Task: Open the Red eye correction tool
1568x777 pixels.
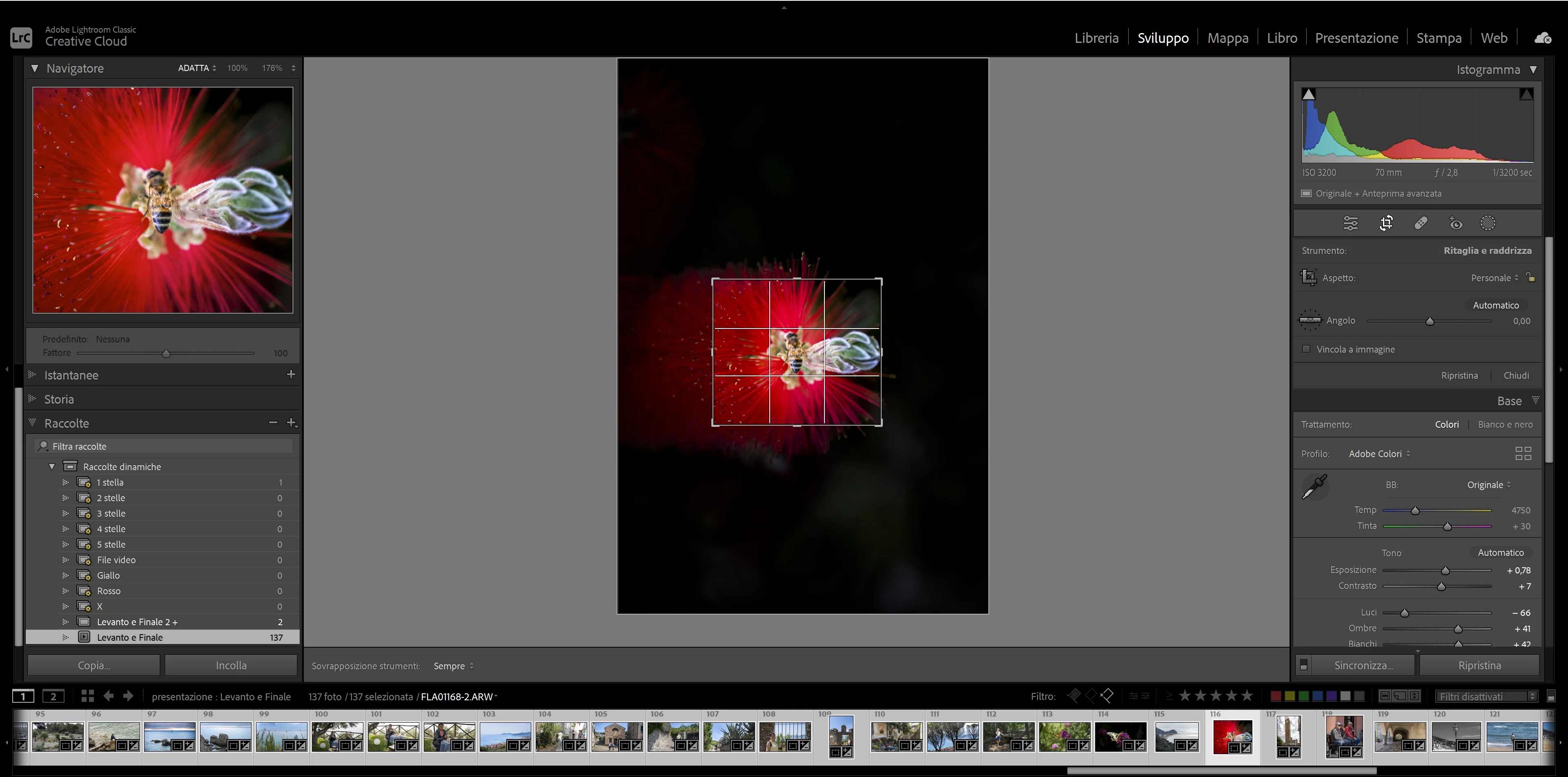Action: tap(1455, 223)
